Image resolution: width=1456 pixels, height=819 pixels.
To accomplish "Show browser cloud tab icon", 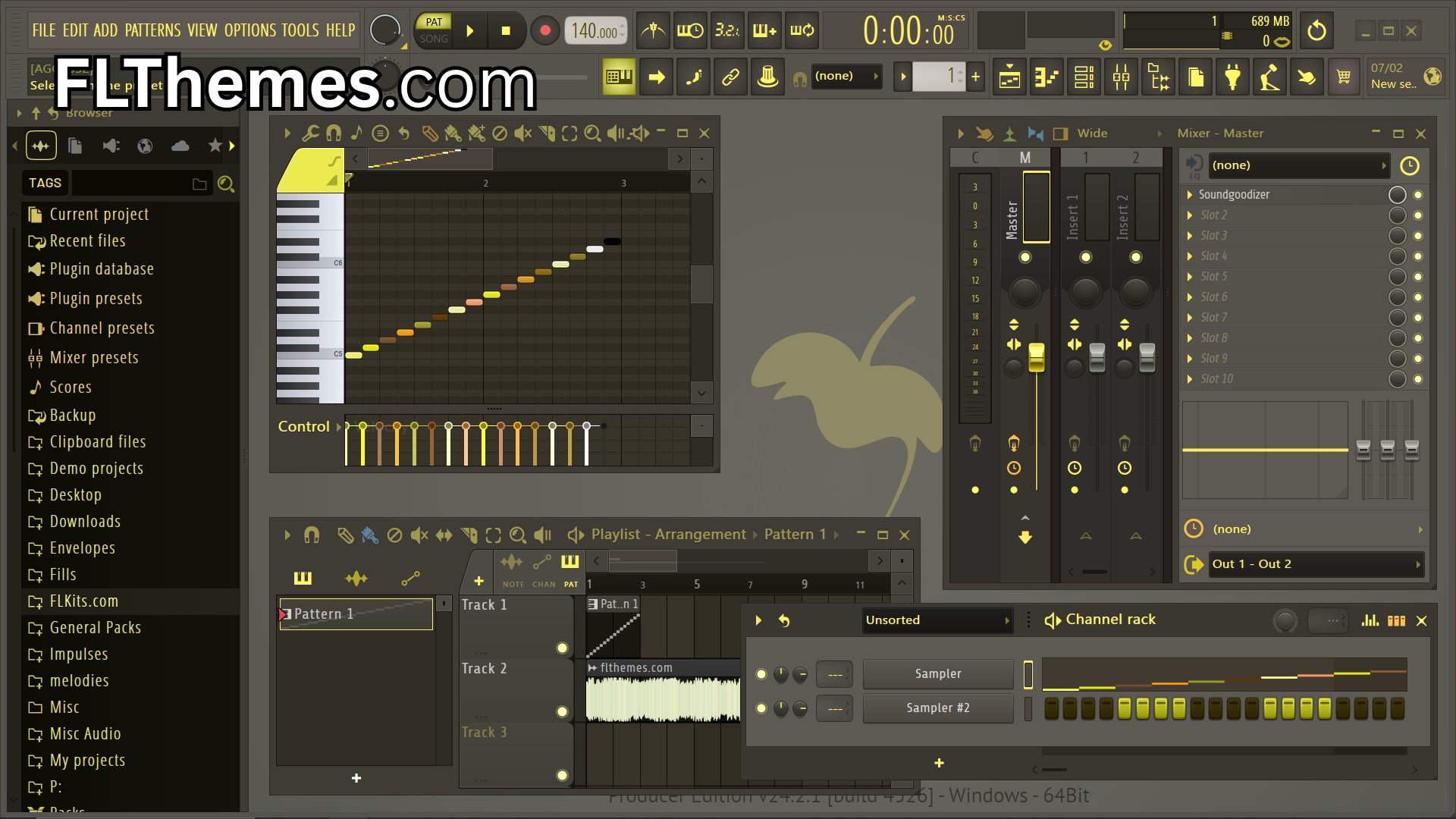I will [x=180, y=146].
